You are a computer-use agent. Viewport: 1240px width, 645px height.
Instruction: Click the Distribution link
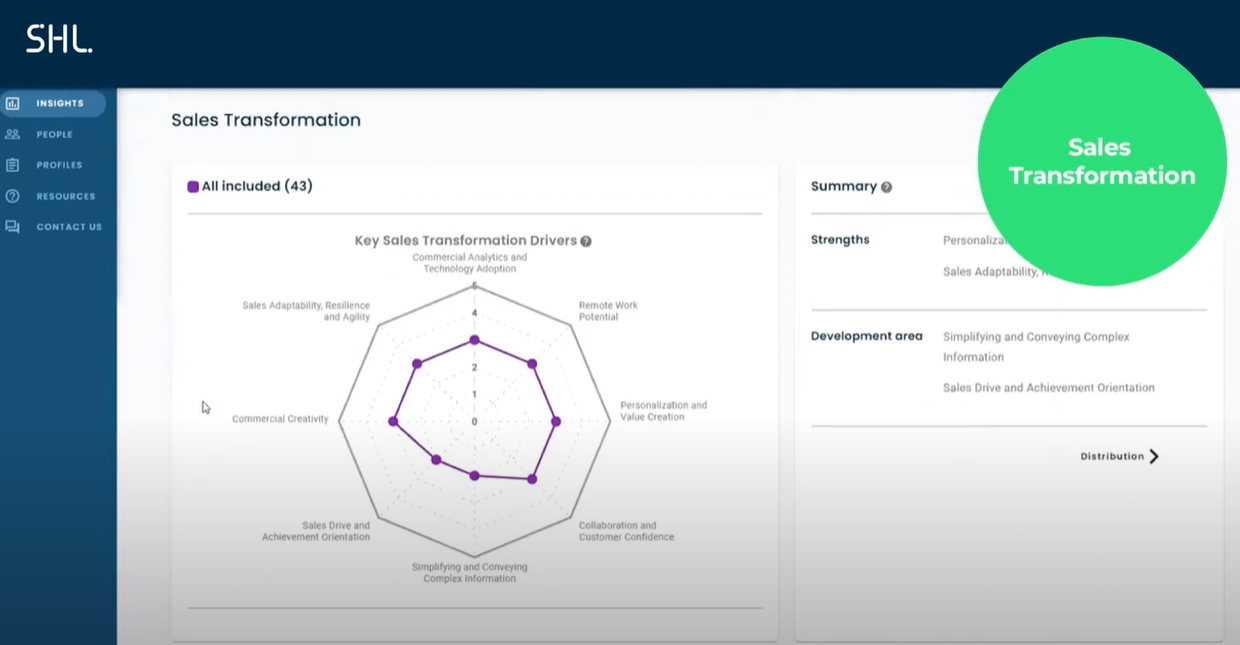point(1113,456)
